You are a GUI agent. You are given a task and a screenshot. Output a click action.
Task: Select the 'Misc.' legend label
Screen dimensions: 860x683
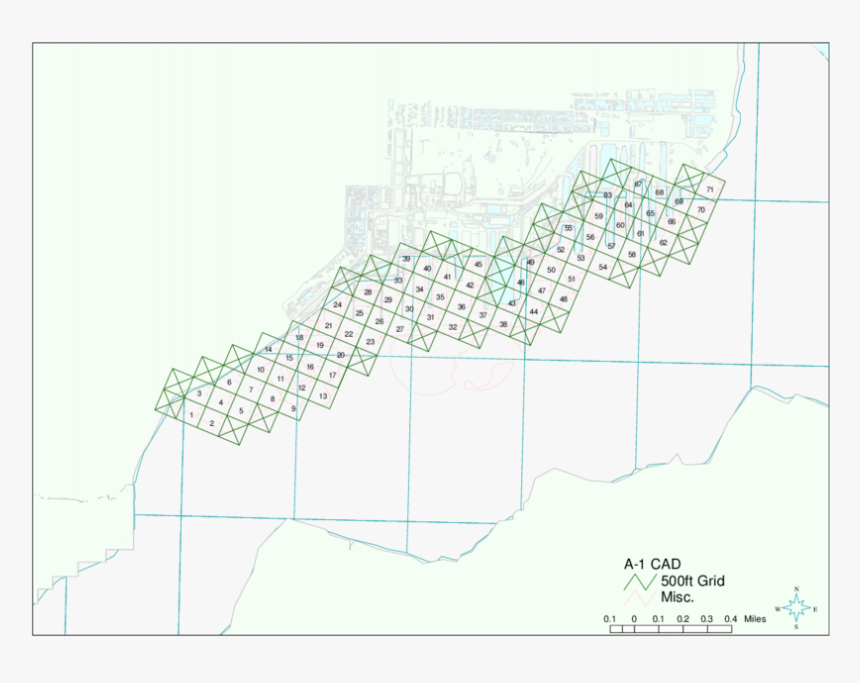(677, 597)
